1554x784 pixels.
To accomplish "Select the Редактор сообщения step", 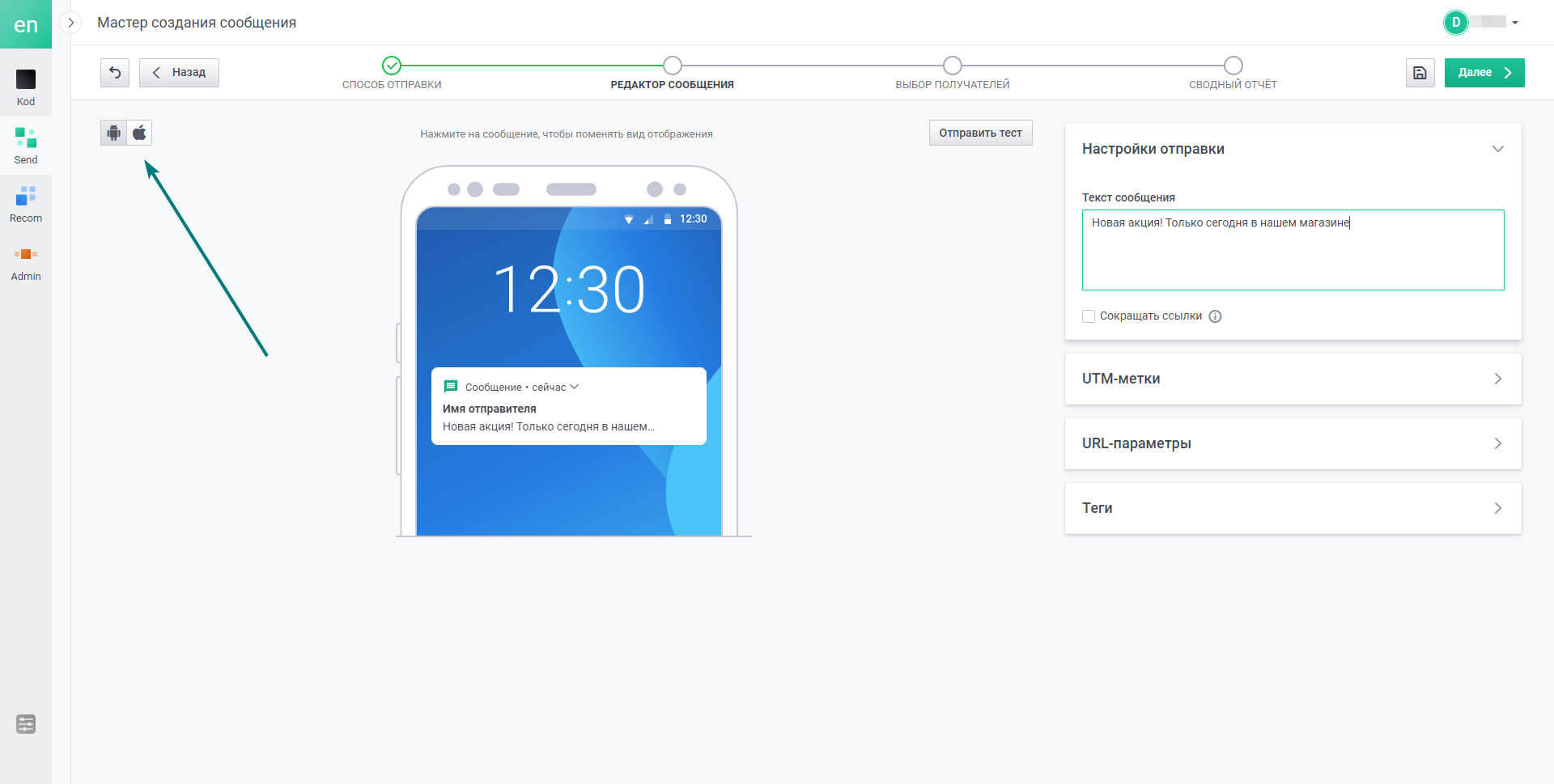I will pyautogui.click(x=672, y=73).
